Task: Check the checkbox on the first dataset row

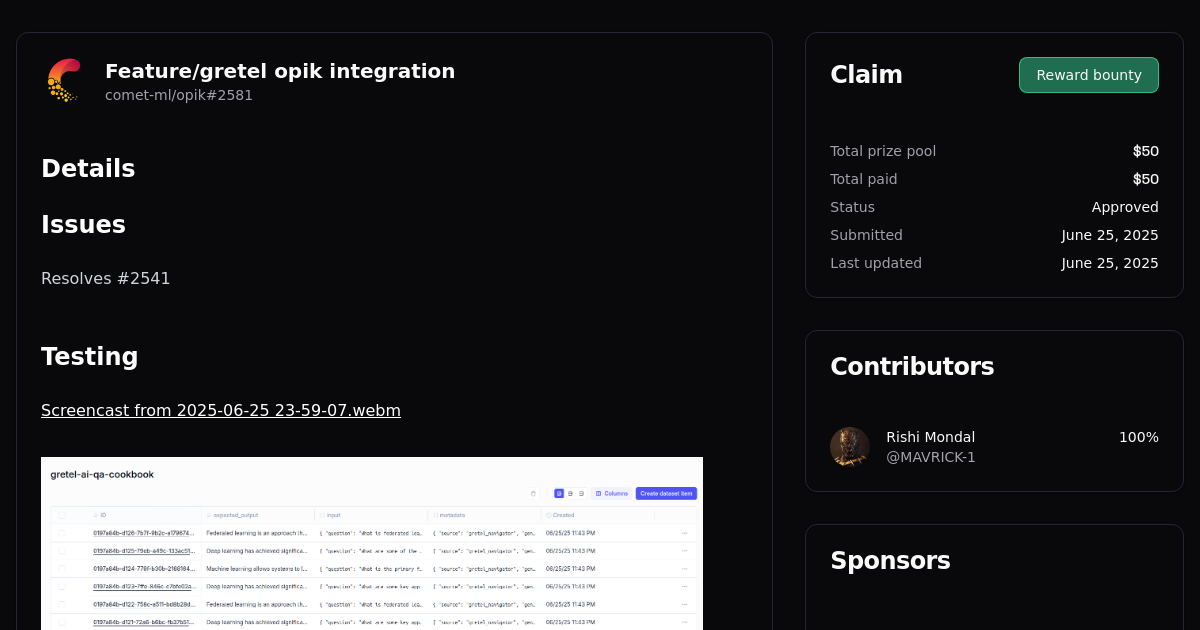Action: pos(63,532)
